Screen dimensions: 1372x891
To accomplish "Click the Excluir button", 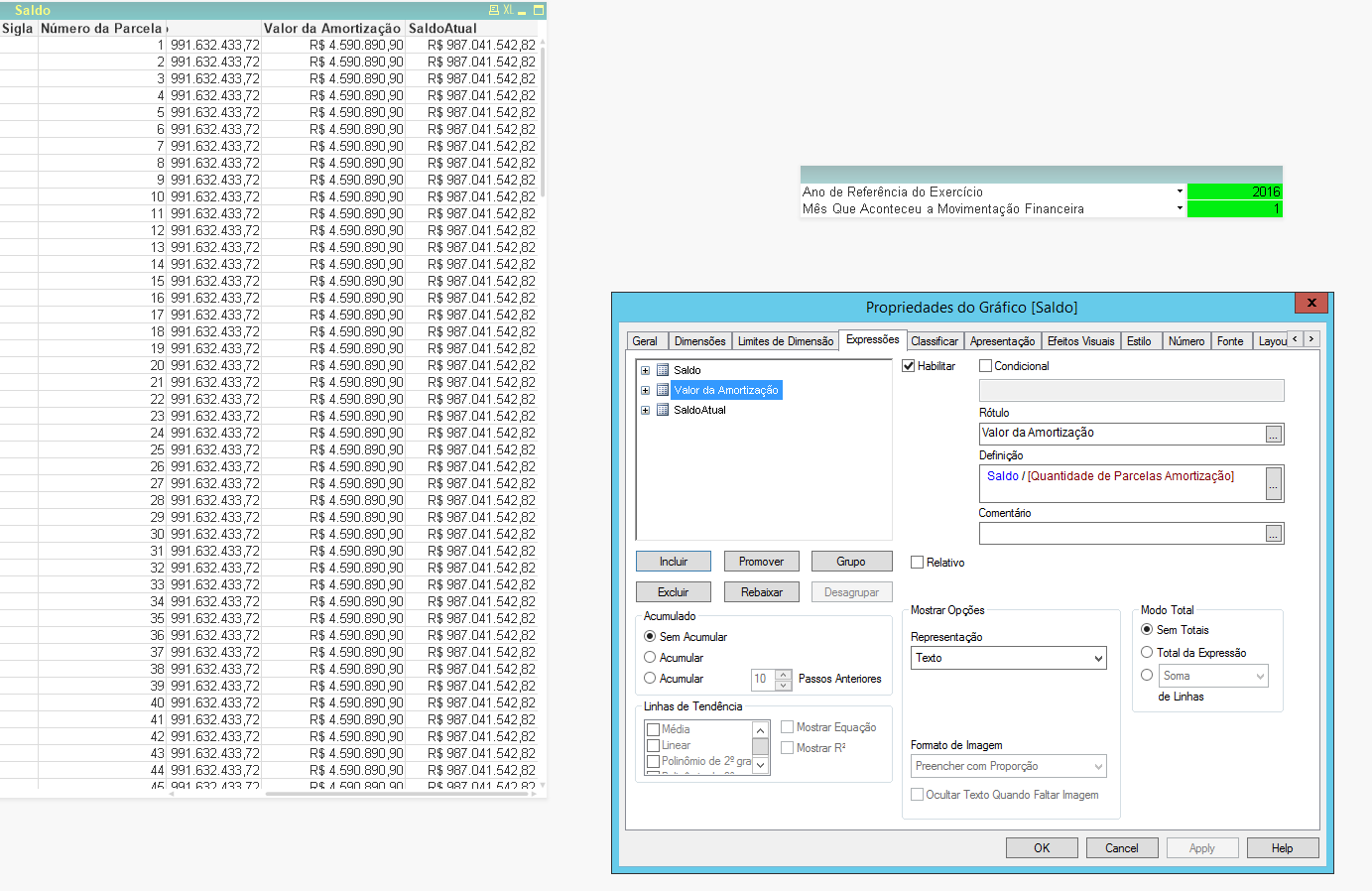I will click(674, 592).
